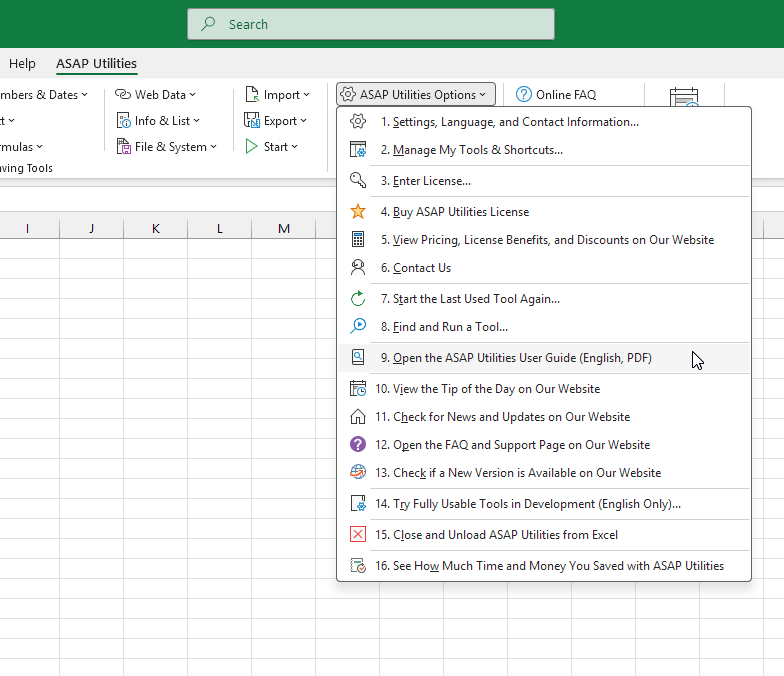Expand the Web Data dropdown arrow

pyautogui.click(x=192, y=94)
